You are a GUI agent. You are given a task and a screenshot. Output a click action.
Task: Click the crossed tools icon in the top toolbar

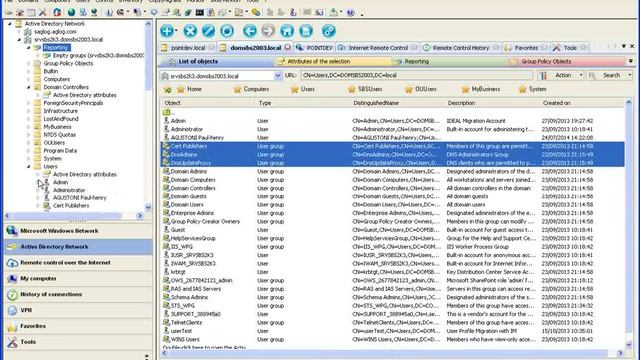coord(42,13)
